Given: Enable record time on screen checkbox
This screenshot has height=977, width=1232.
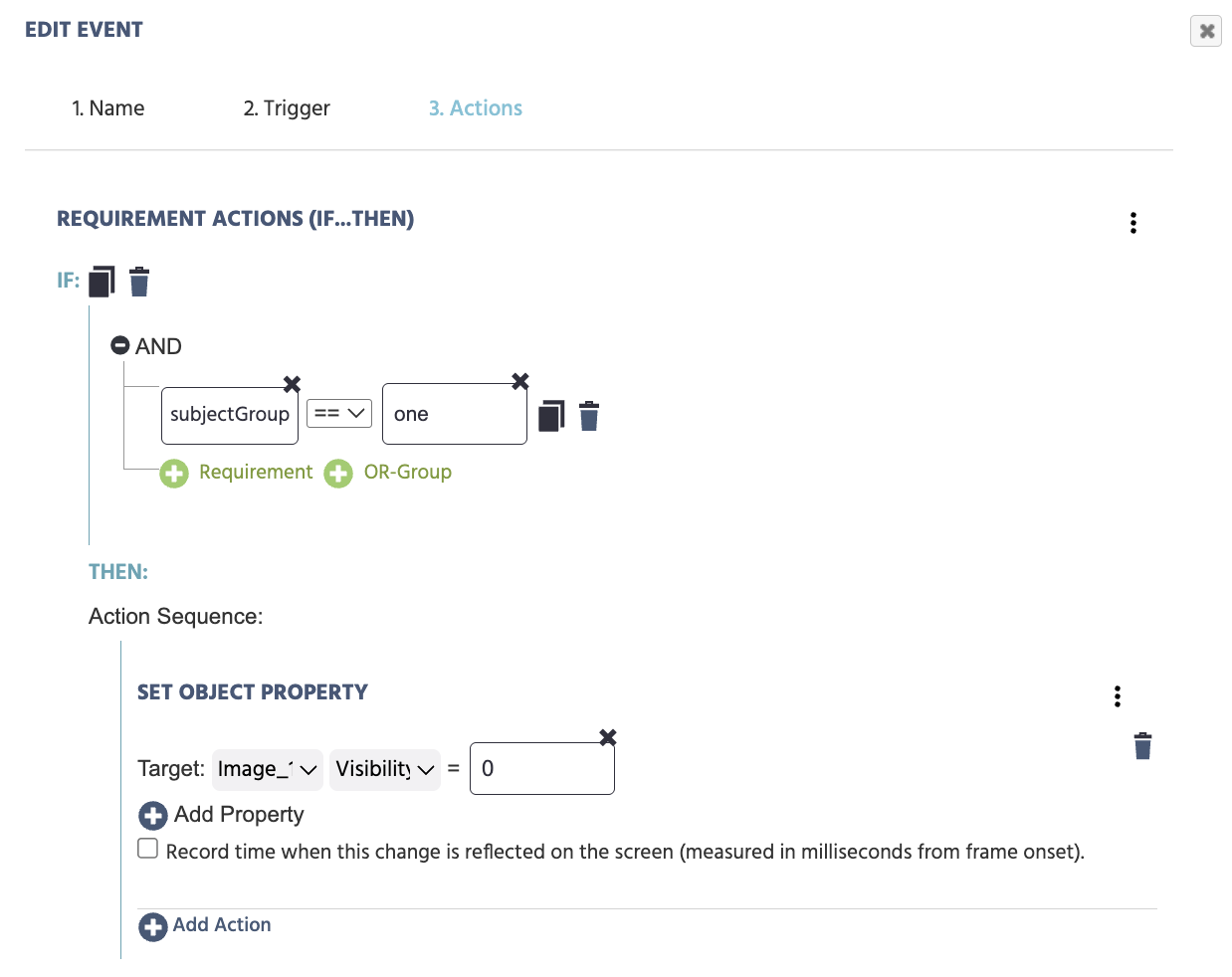Looking at the screenshot, I should 148,849.
